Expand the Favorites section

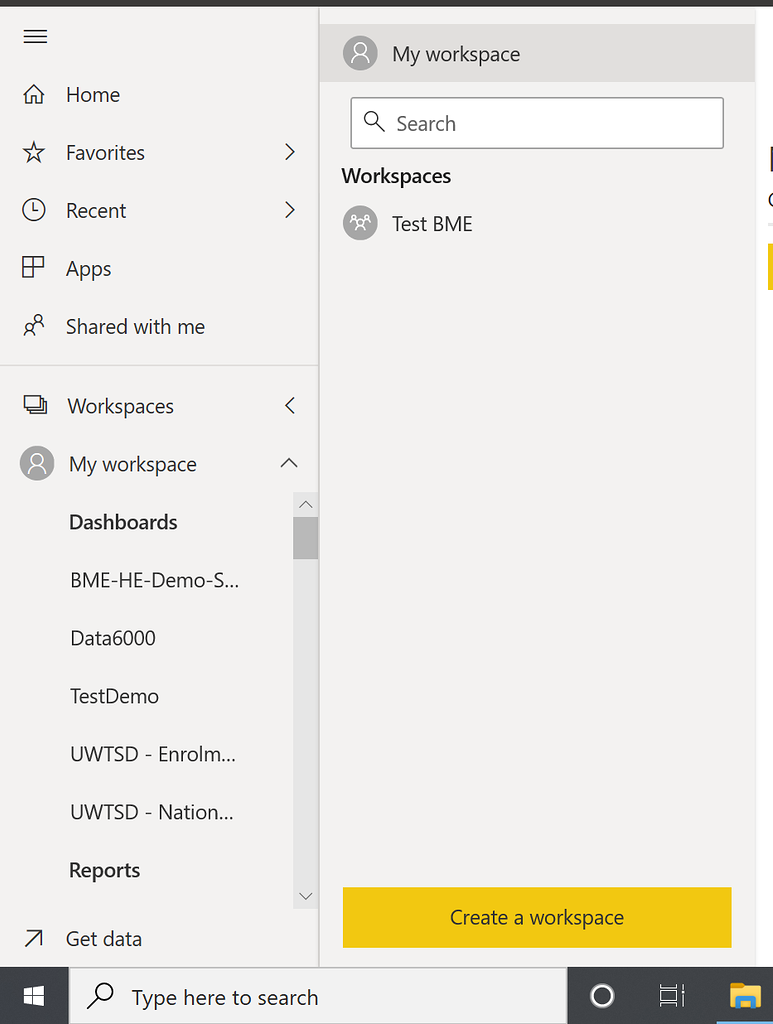(289, 152)
